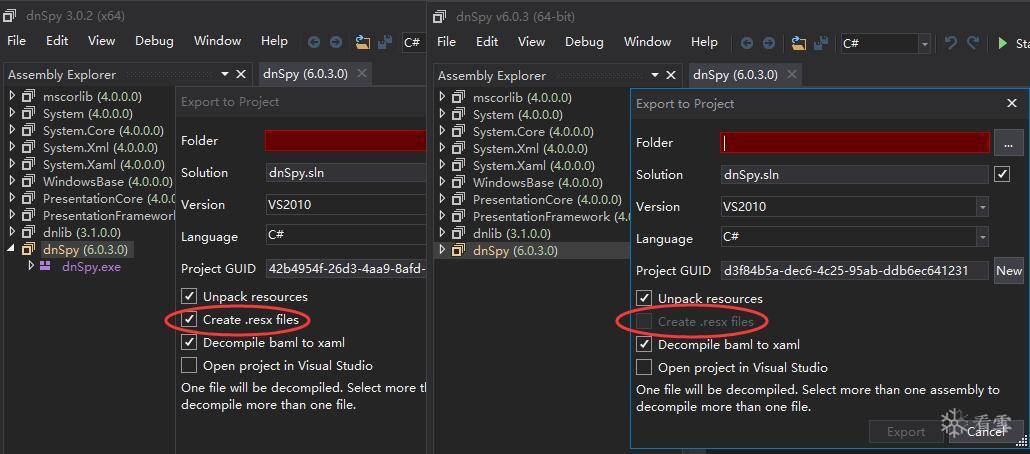This screenshot has width=1030, height=454.
Task: Close dnSpy (6.0.3.0) tab in left window
Action: pos(361,74)
